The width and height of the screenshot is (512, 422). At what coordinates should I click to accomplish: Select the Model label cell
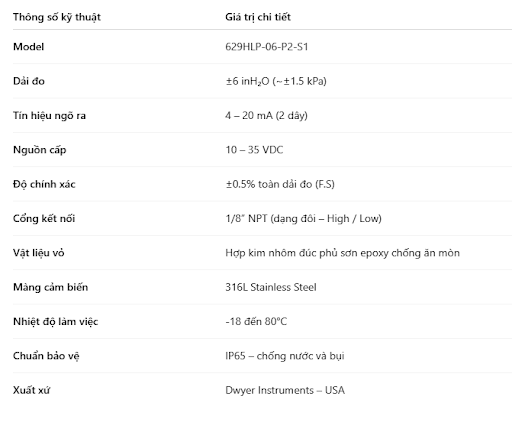(x=28, y=47)
